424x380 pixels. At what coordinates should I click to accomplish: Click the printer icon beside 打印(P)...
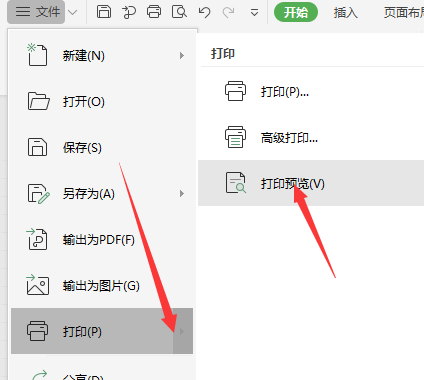pyautogui.click(x=236, y=91)
